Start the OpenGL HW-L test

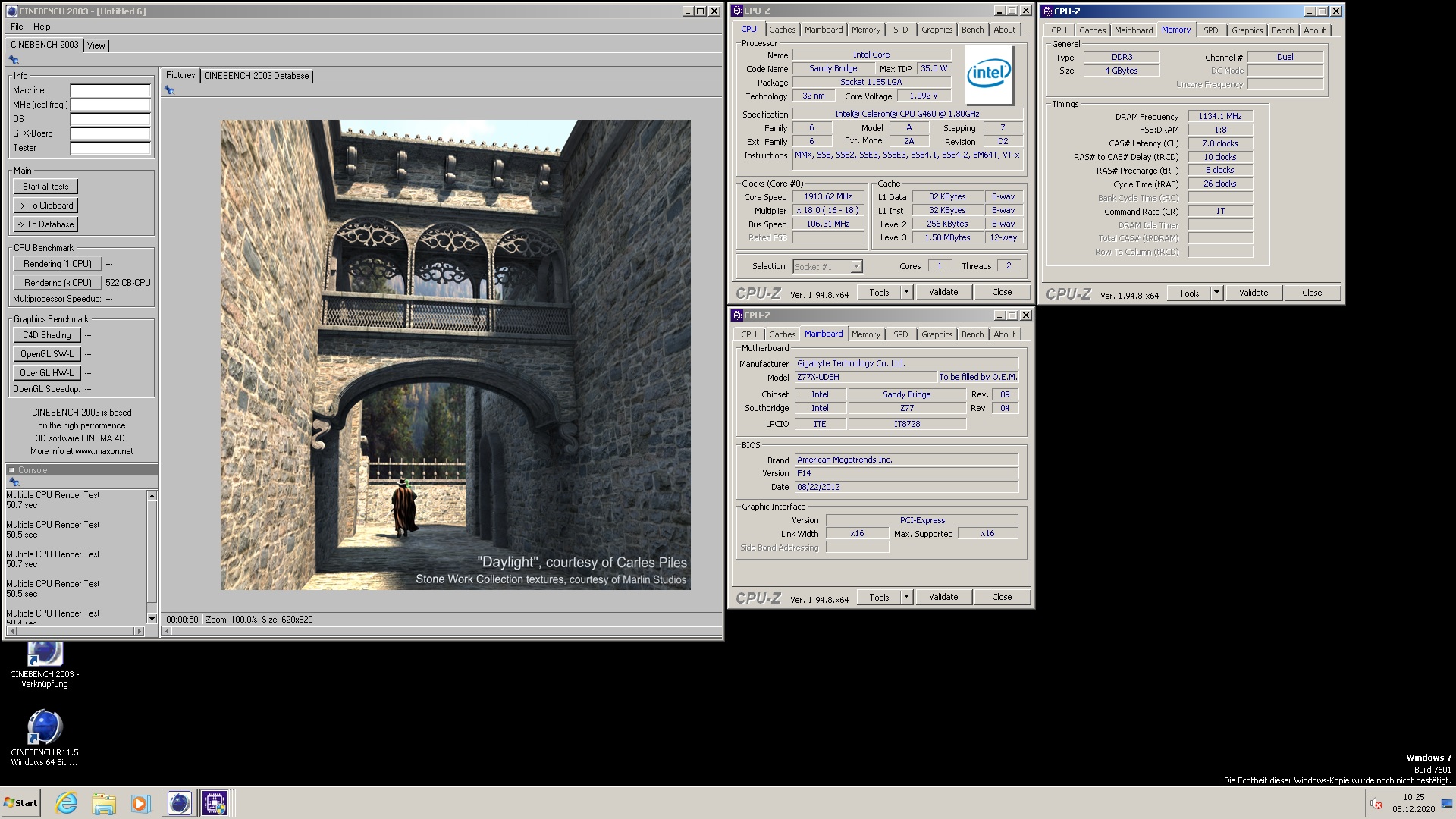pos(47,373)
